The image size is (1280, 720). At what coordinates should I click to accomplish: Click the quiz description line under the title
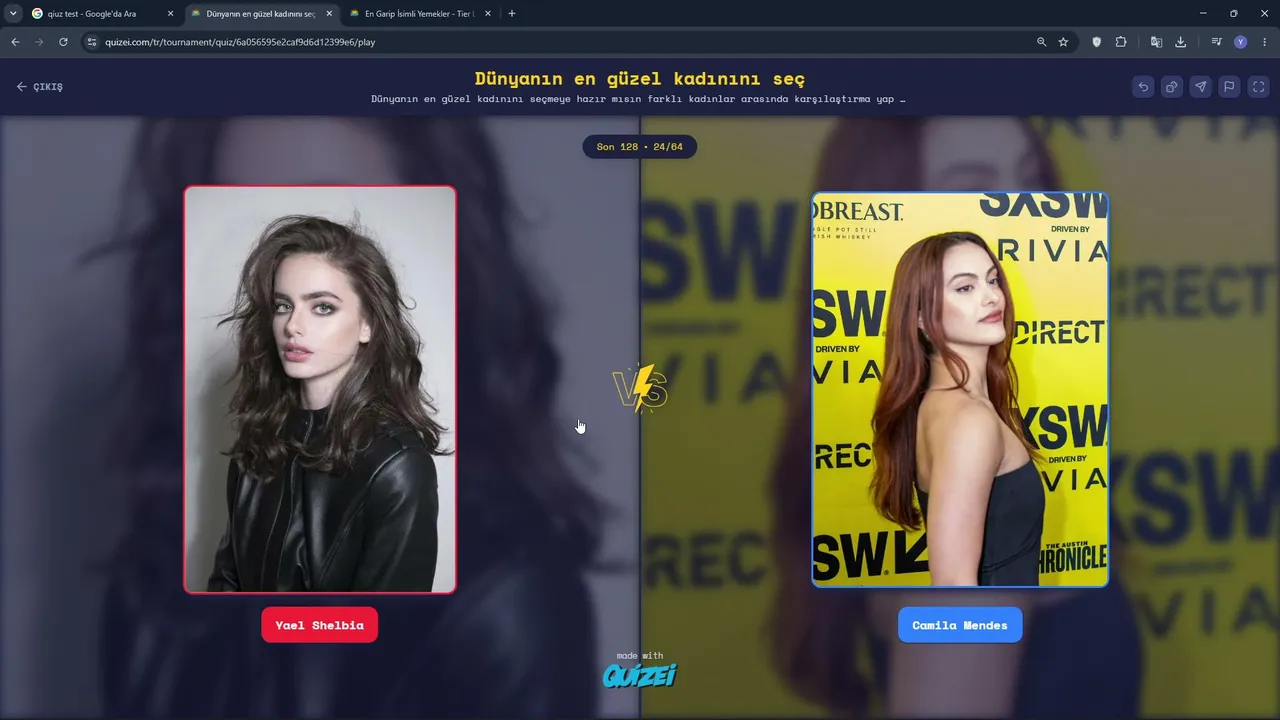point(638,99)
